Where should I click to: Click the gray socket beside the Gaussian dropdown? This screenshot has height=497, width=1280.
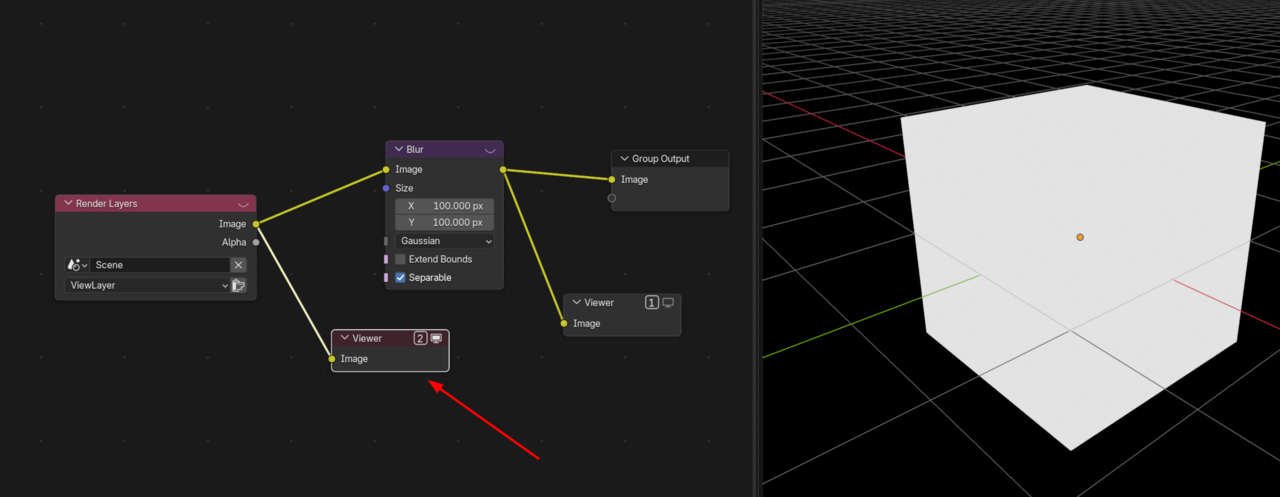(x=386, y=241)
